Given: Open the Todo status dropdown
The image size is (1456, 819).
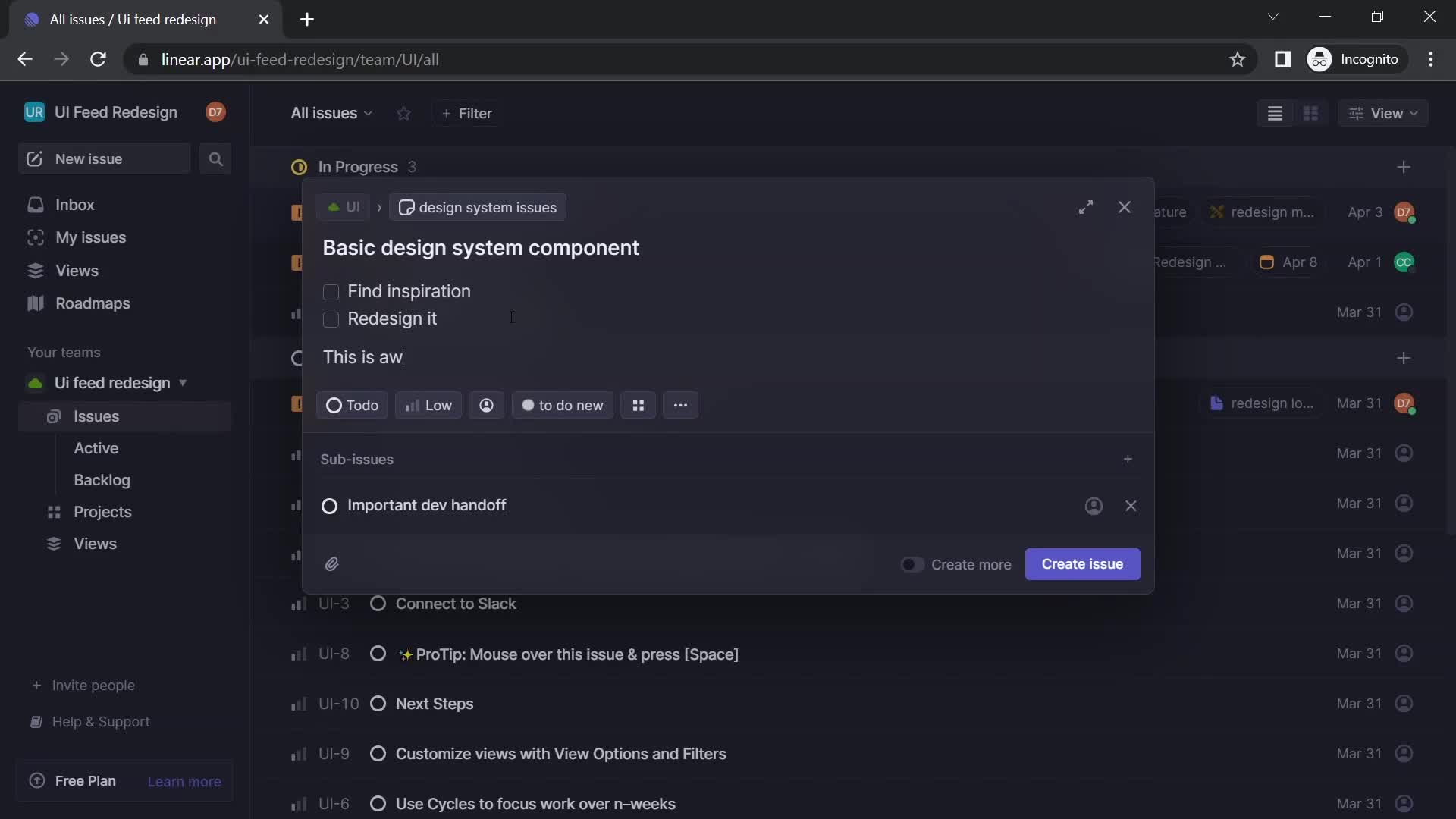Looking at the screenshot, I should (353, 404).
